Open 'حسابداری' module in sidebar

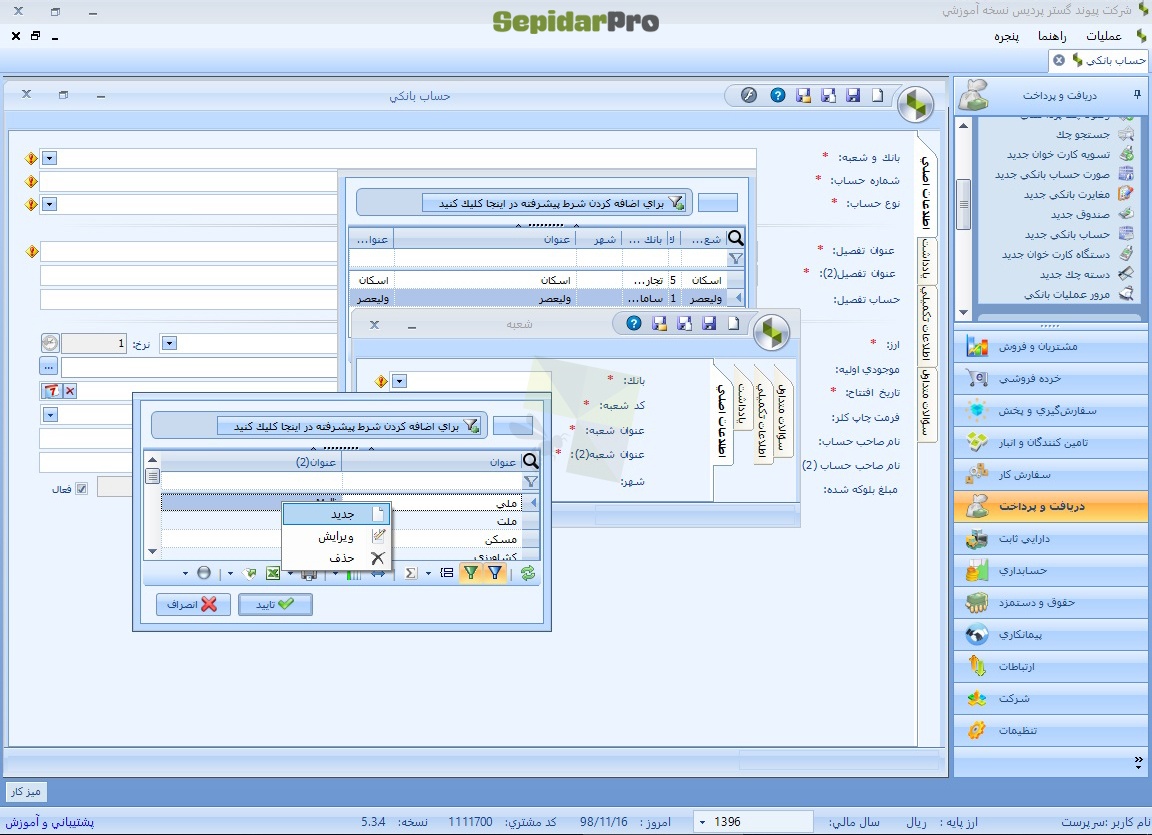pyautogui.click(x=1052, y=571)
